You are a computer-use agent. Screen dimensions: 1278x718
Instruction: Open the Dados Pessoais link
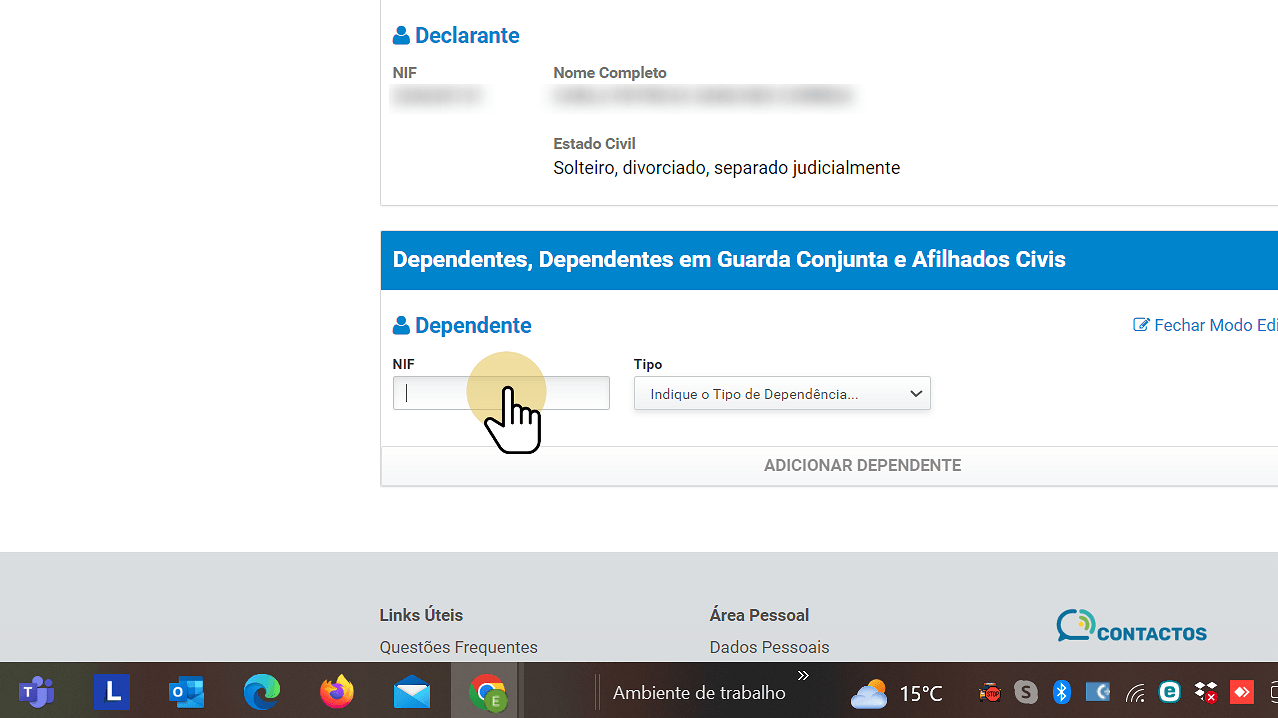click(x=768, y=647)
